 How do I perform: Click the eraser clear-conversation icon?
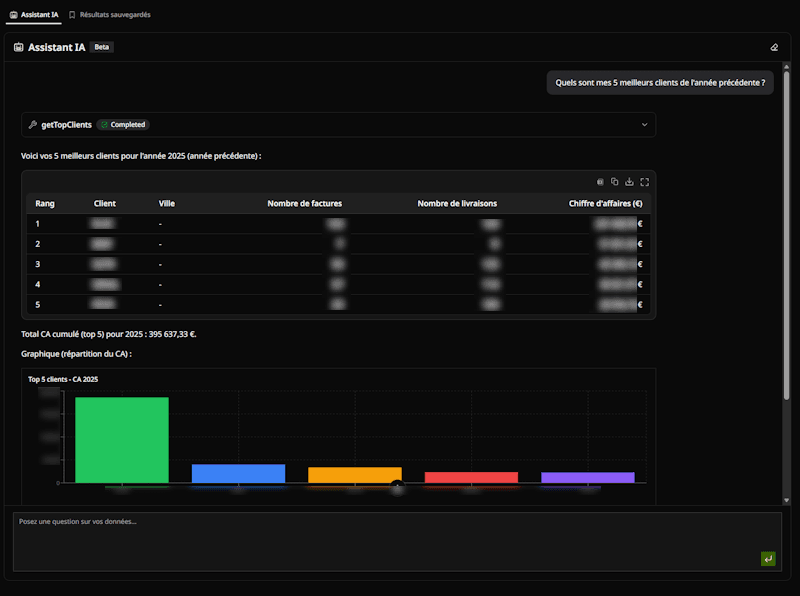(x=773, y=47)
